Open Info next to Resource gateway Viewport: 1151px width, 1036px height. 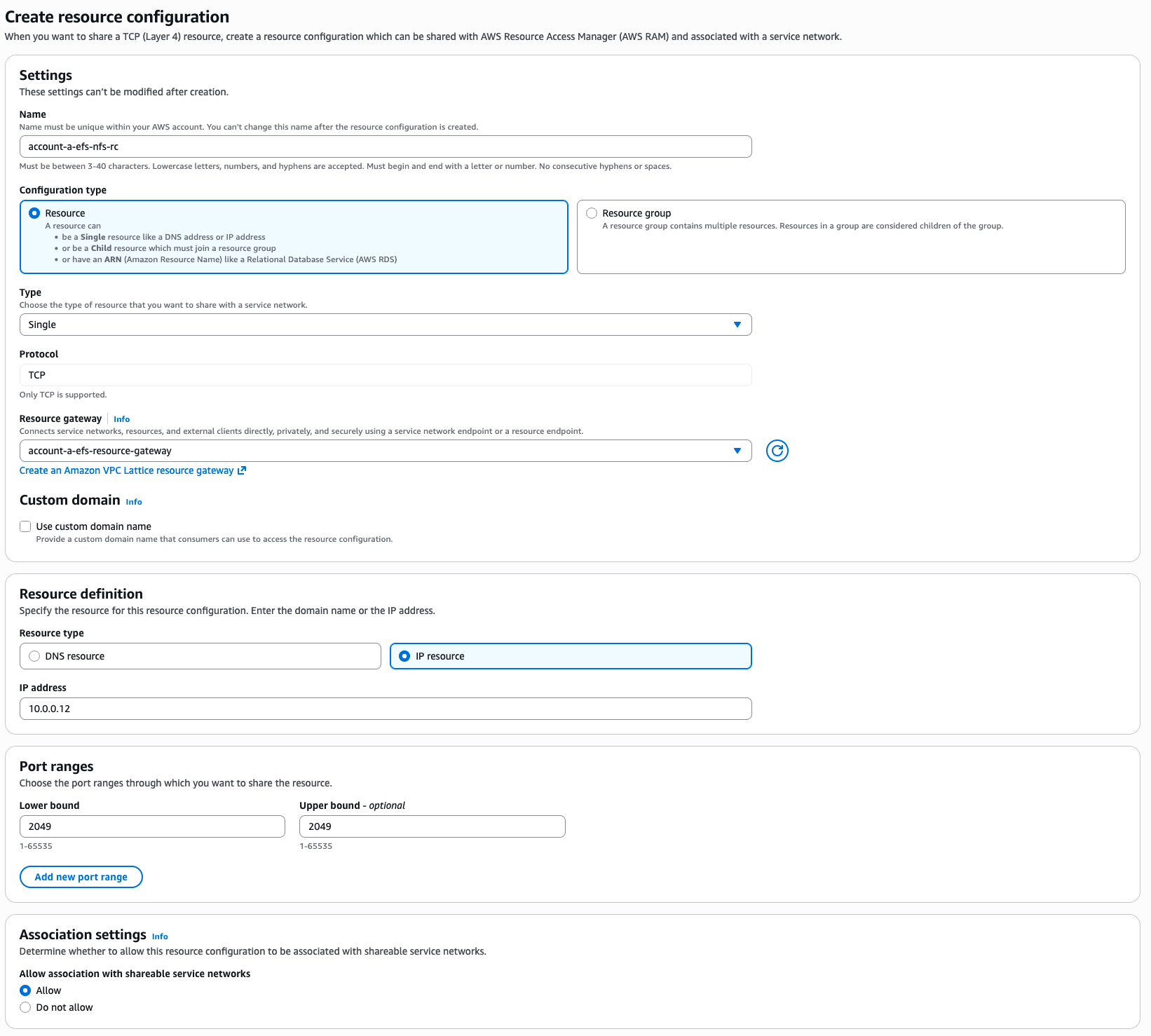[121, 419]
